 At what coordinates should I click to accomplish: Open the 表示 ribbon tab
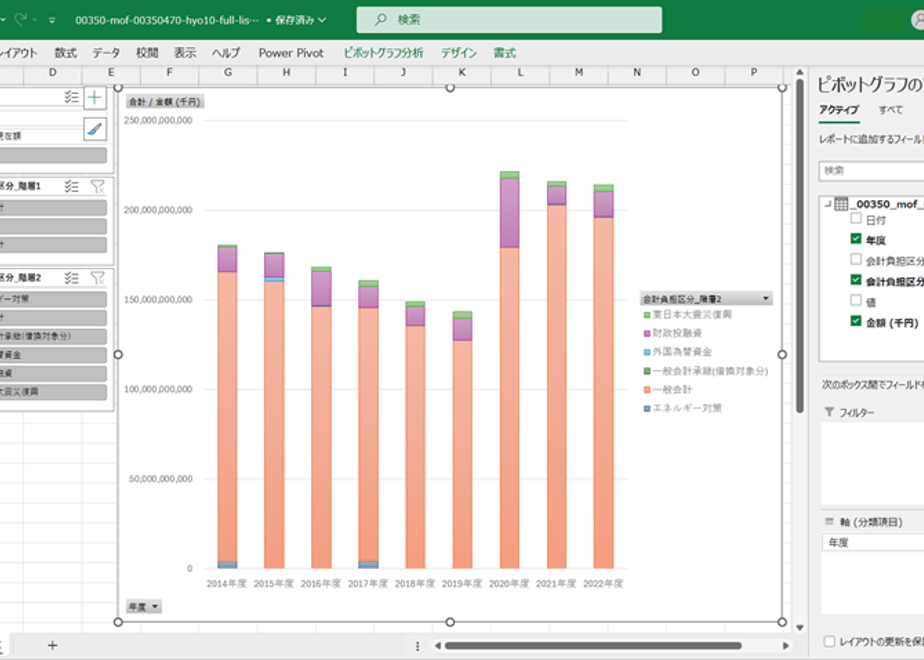184,53
